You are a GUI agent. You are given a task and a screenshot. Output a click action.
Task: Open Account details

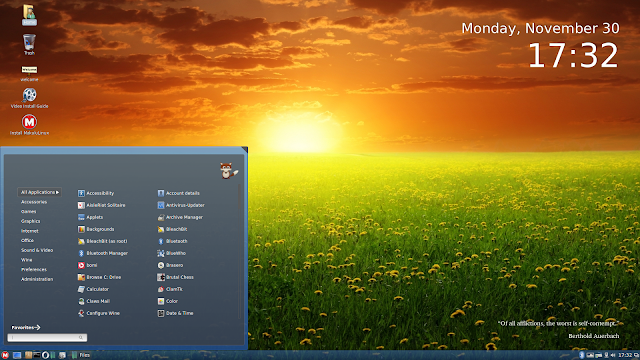tap(178, 193)
